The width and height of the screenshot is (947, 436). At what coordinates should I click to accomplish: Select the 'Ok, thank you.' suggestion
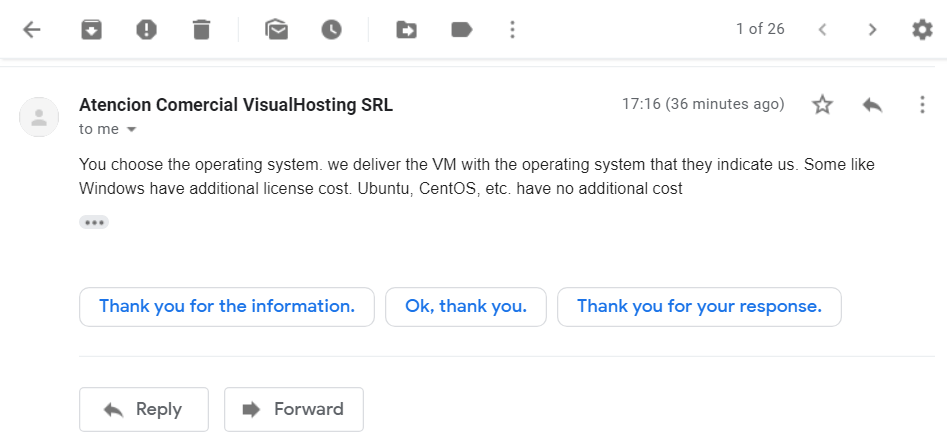tap(466, 307)
